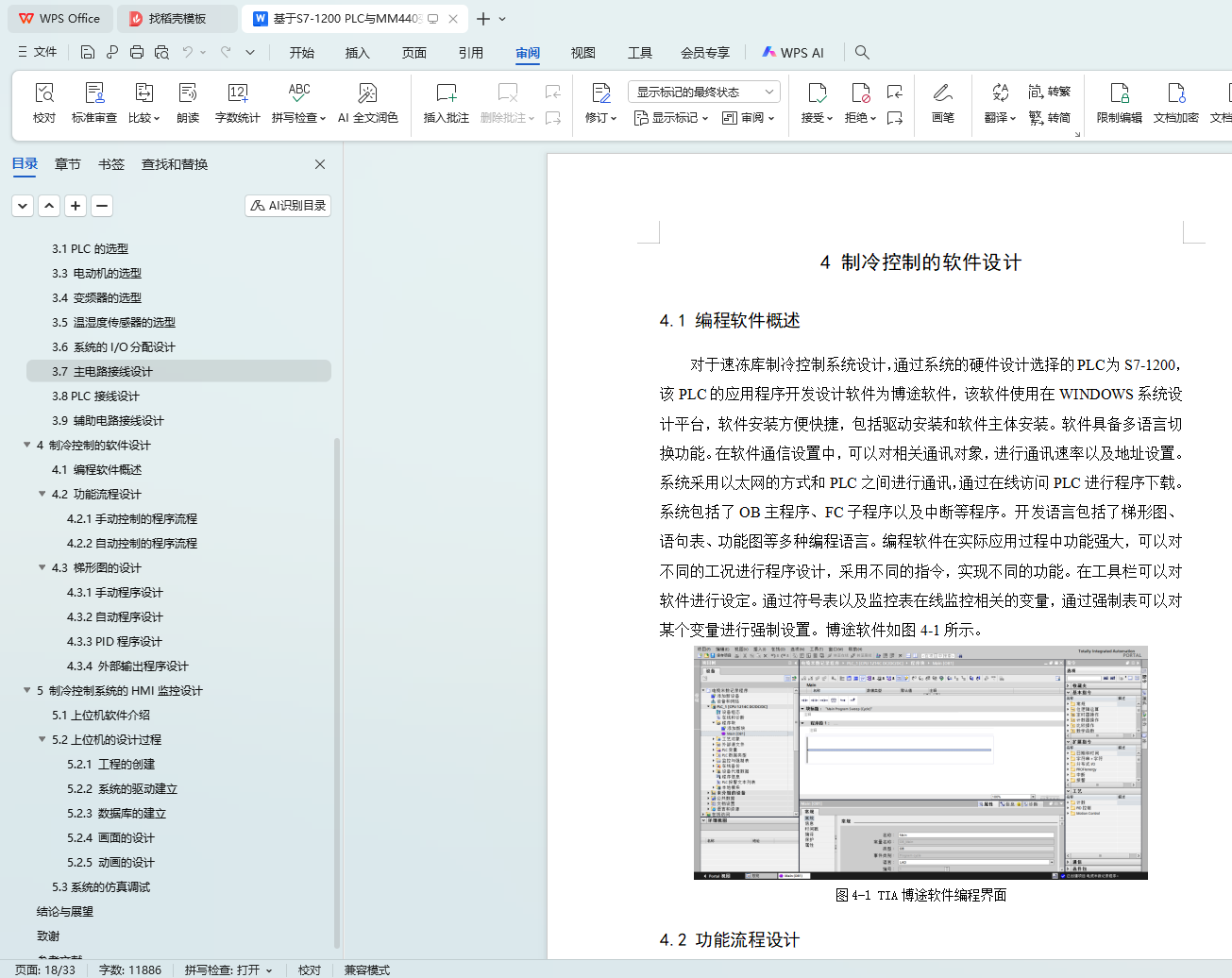
Task: Open the 审阅 pane dropdown
Action: [748, 118]
